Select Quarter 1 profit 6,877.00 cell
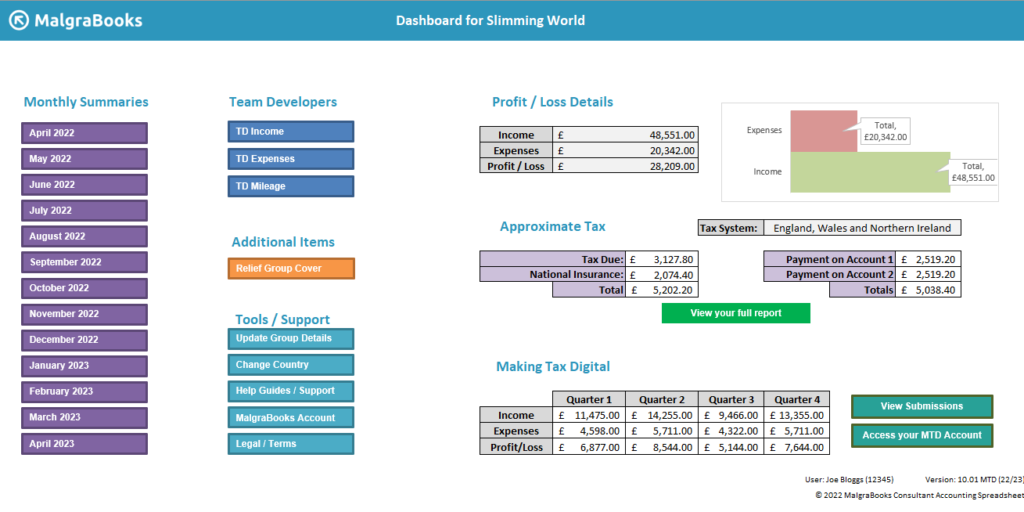 [589, 447]
